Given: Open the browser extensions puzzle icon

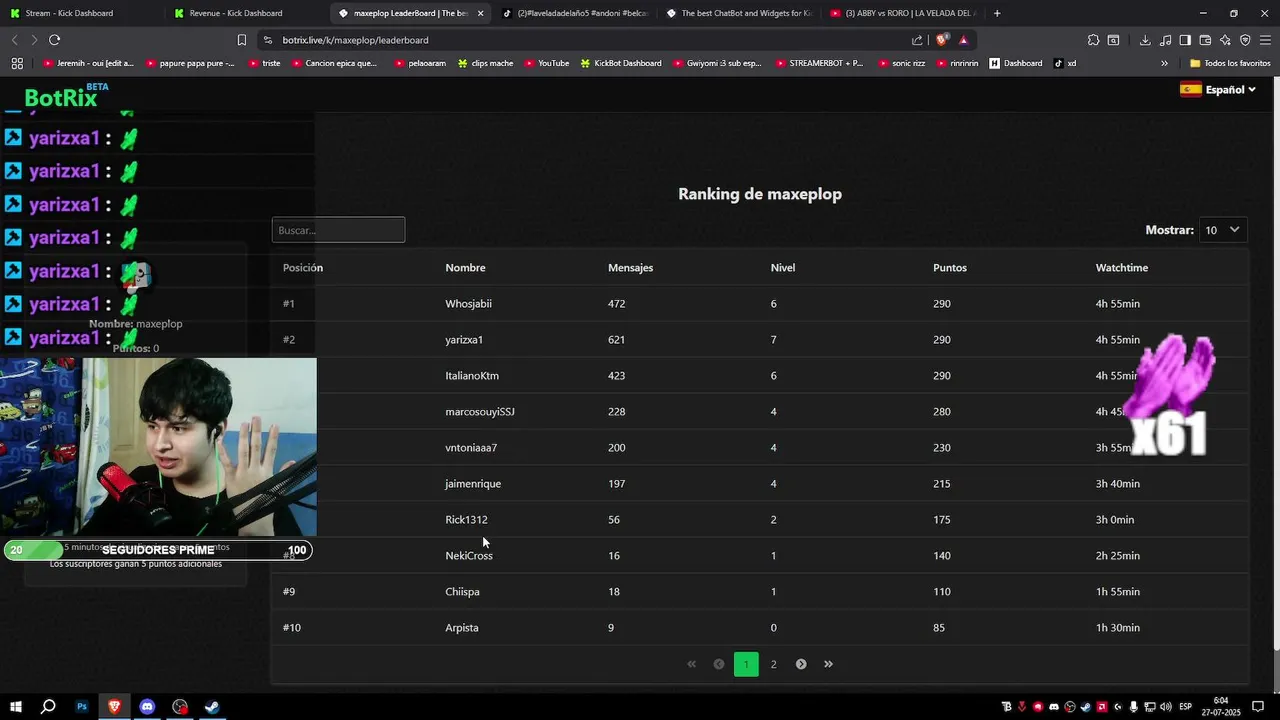Looking at the screenshot, I should pos(1093,40).
